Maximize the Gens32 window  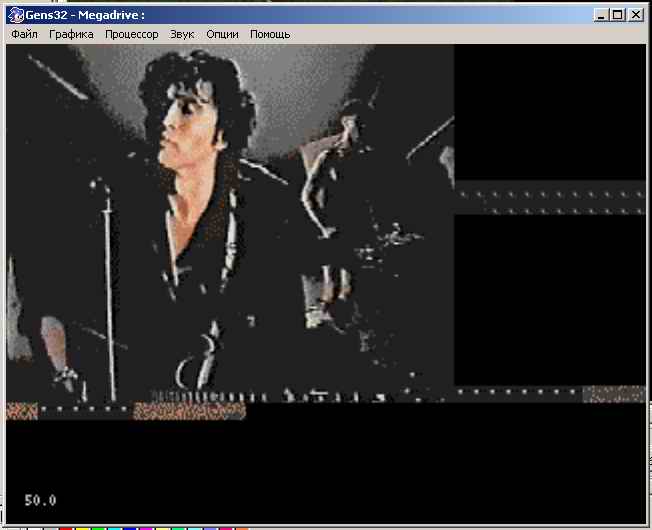[617, 15]
